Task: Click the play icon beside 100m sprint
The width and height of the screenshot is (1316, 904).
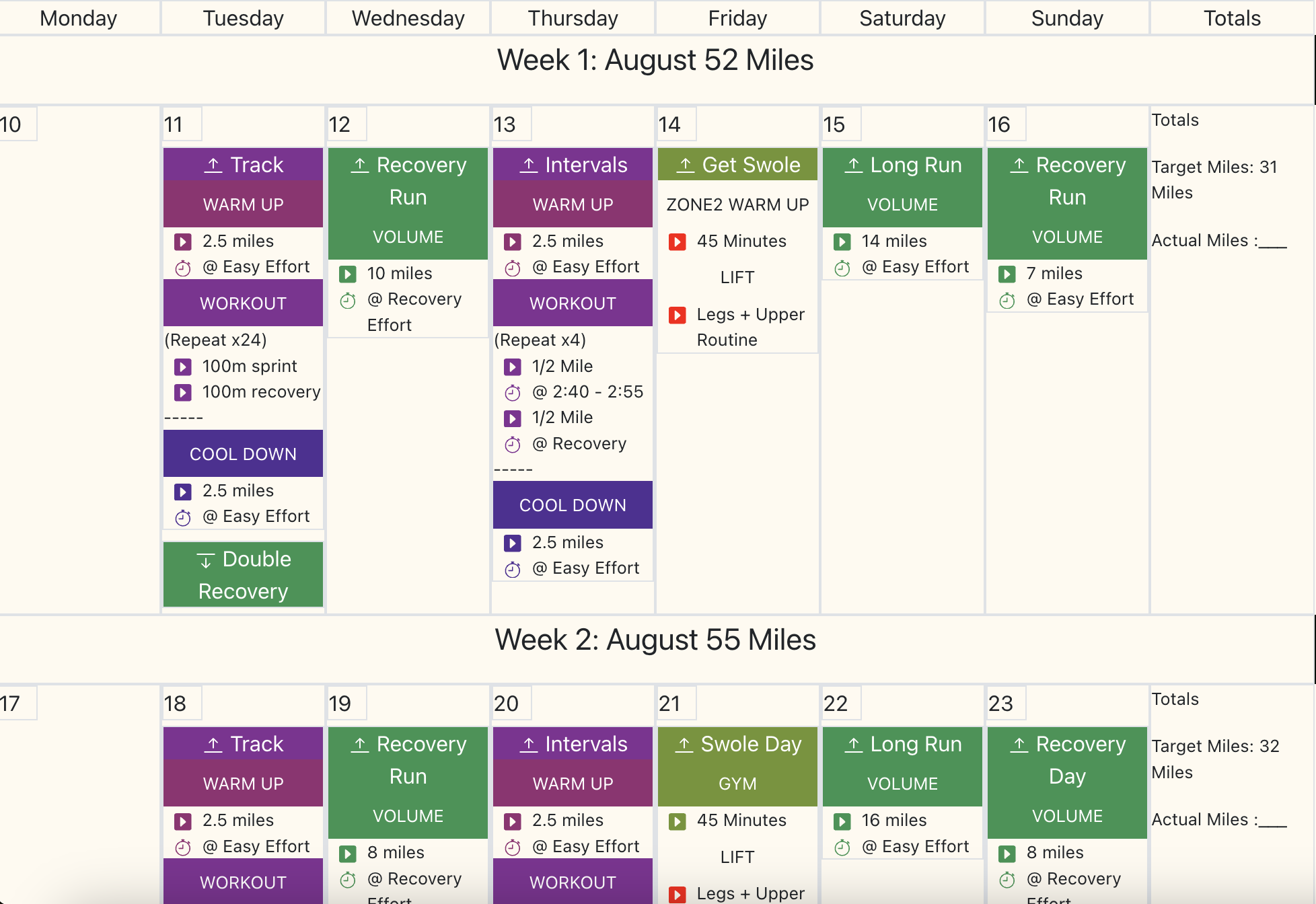Action: [x=183, y=367]
